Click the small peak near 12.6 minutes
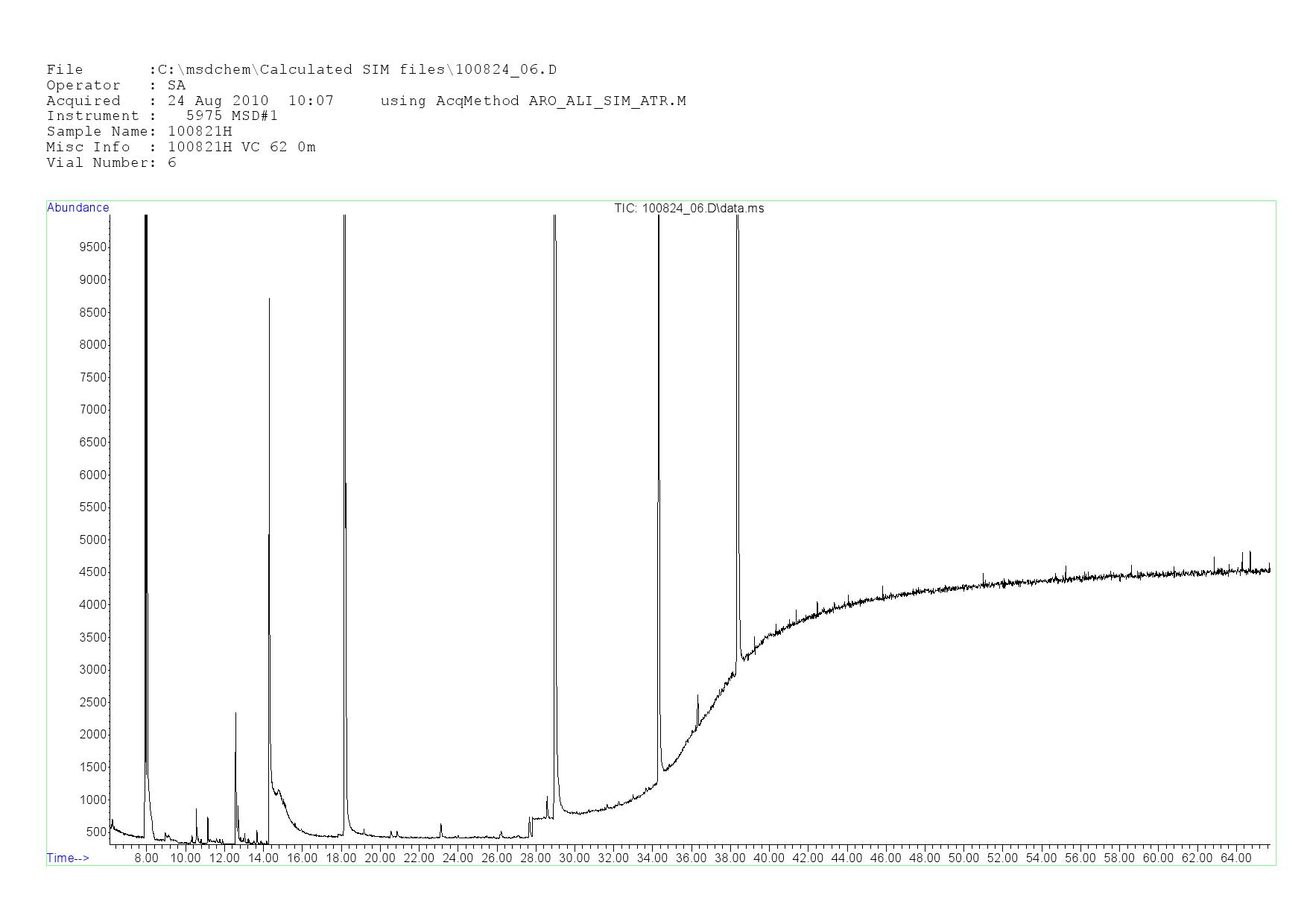This screenshot has height=924, width=1307. pyautogui.click(x=235, y=714)
